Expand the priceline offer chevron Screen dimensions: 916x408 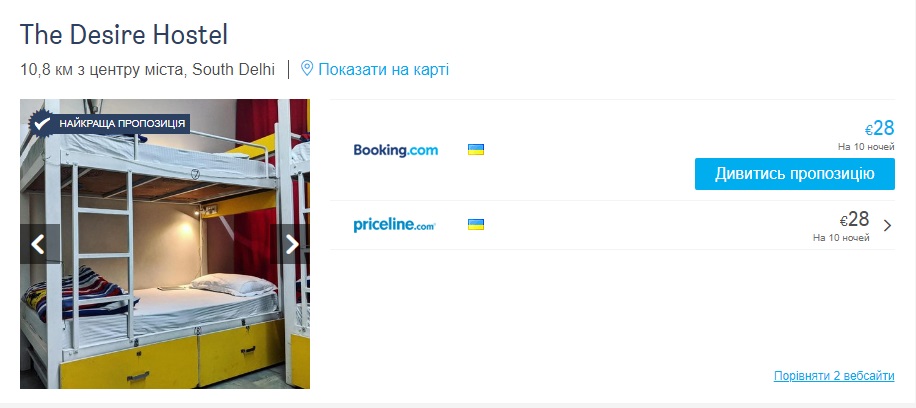click(887, 225)
